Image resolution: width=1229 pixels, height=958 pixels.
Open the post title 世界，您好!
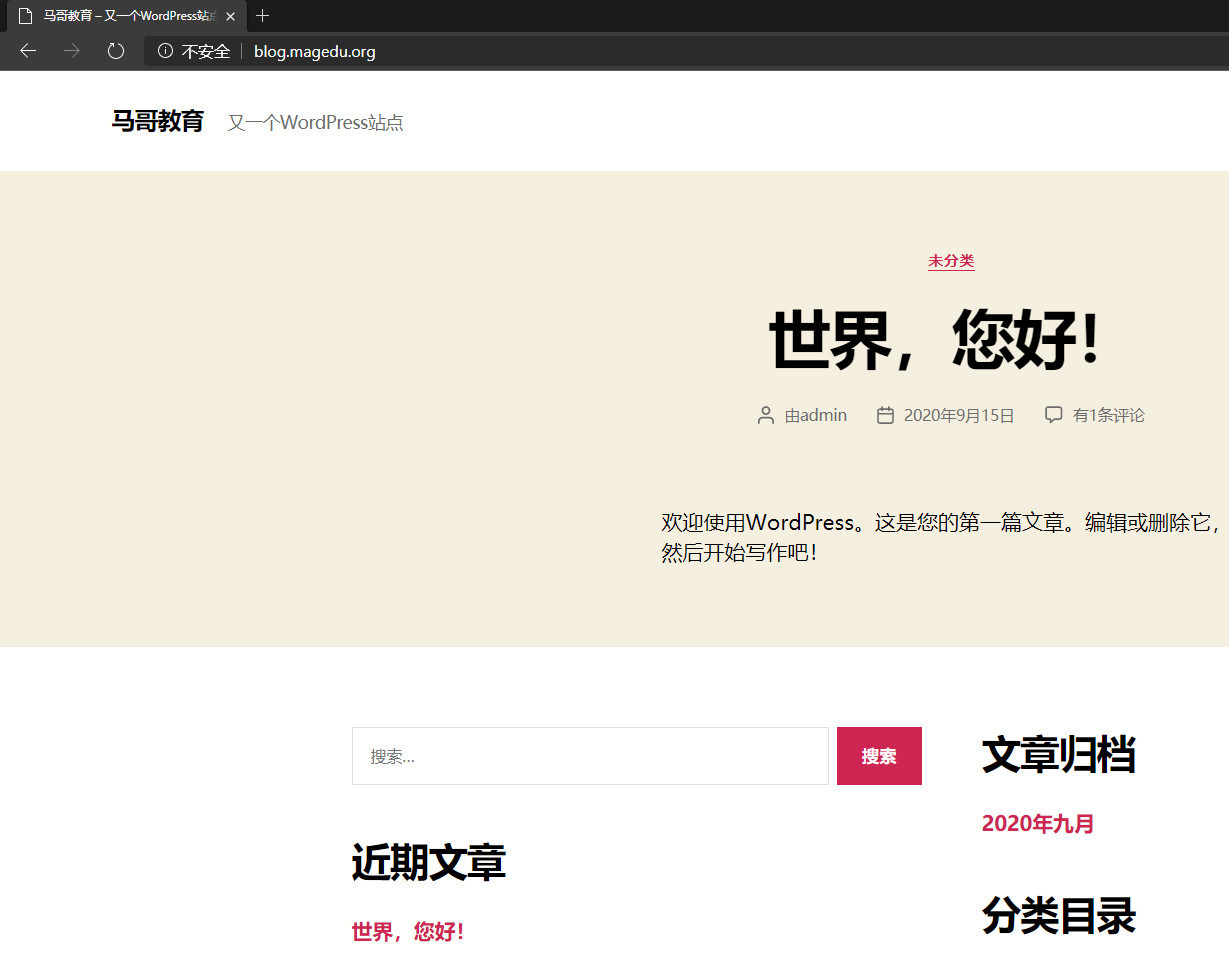(935, 340)
